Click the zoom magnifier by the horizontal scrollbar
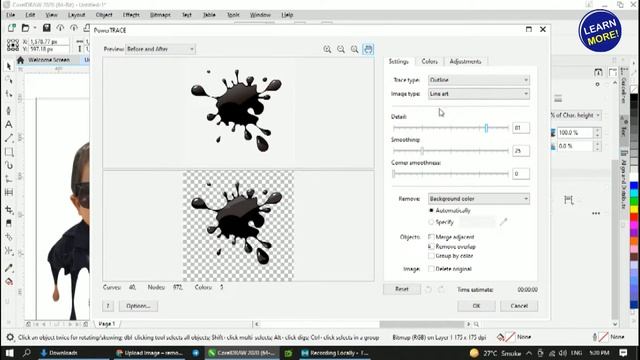This screenshot has width=640, height=360. pos(476,324)
